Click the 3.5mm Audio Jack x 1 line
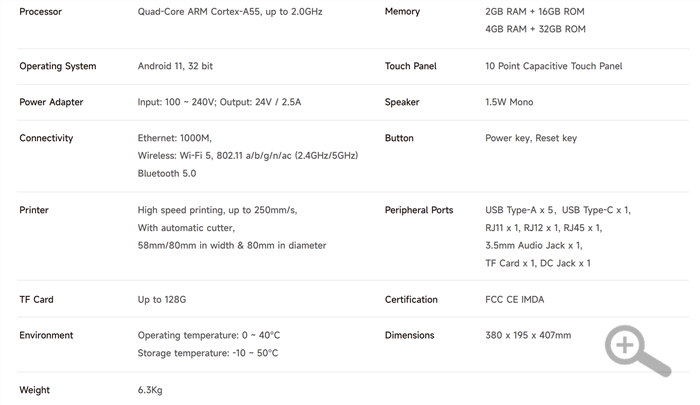The height and width of the screenshot is (405, 700). 533,246
